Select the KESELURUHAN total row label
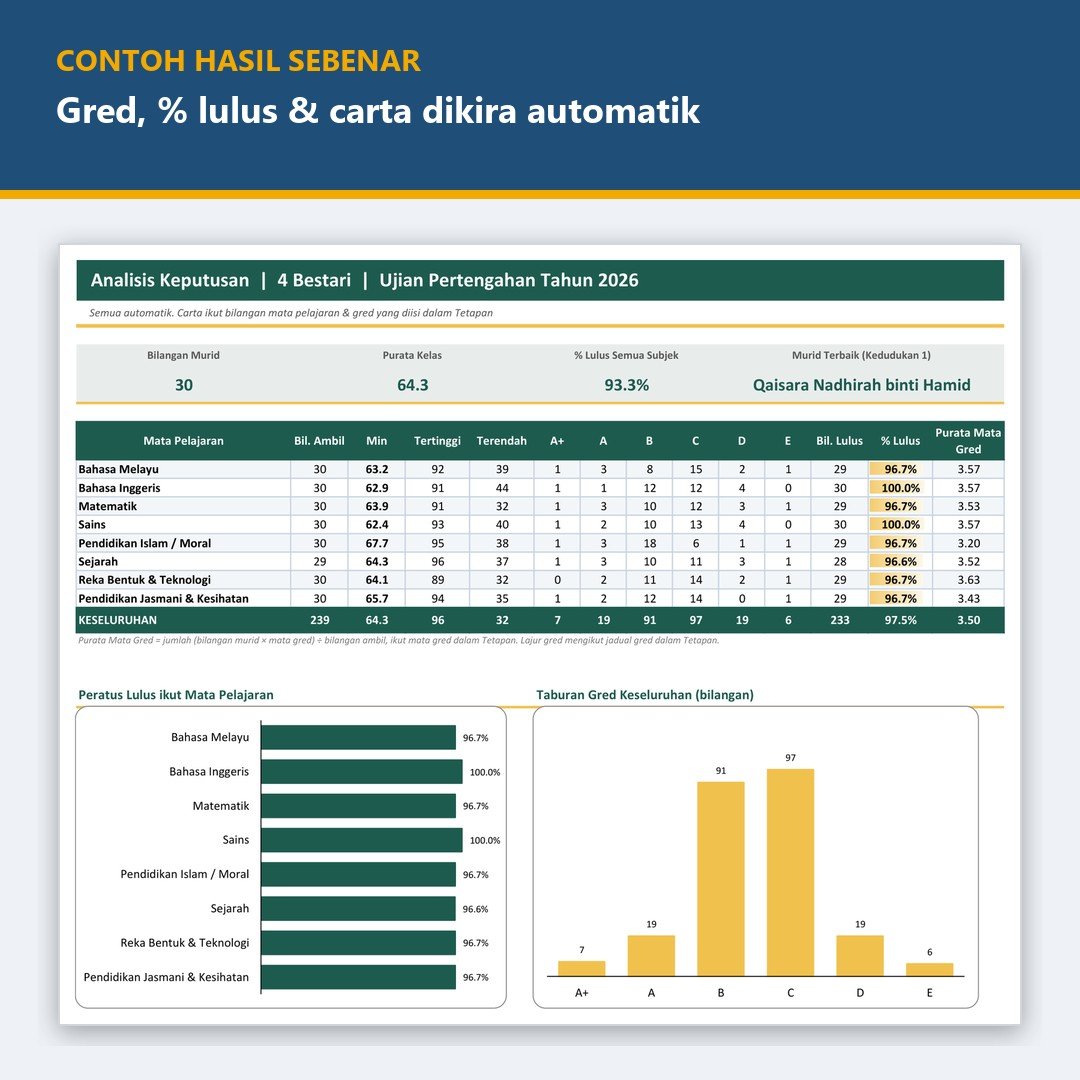Screen dimensions: 1080x1080 point(118,620)
